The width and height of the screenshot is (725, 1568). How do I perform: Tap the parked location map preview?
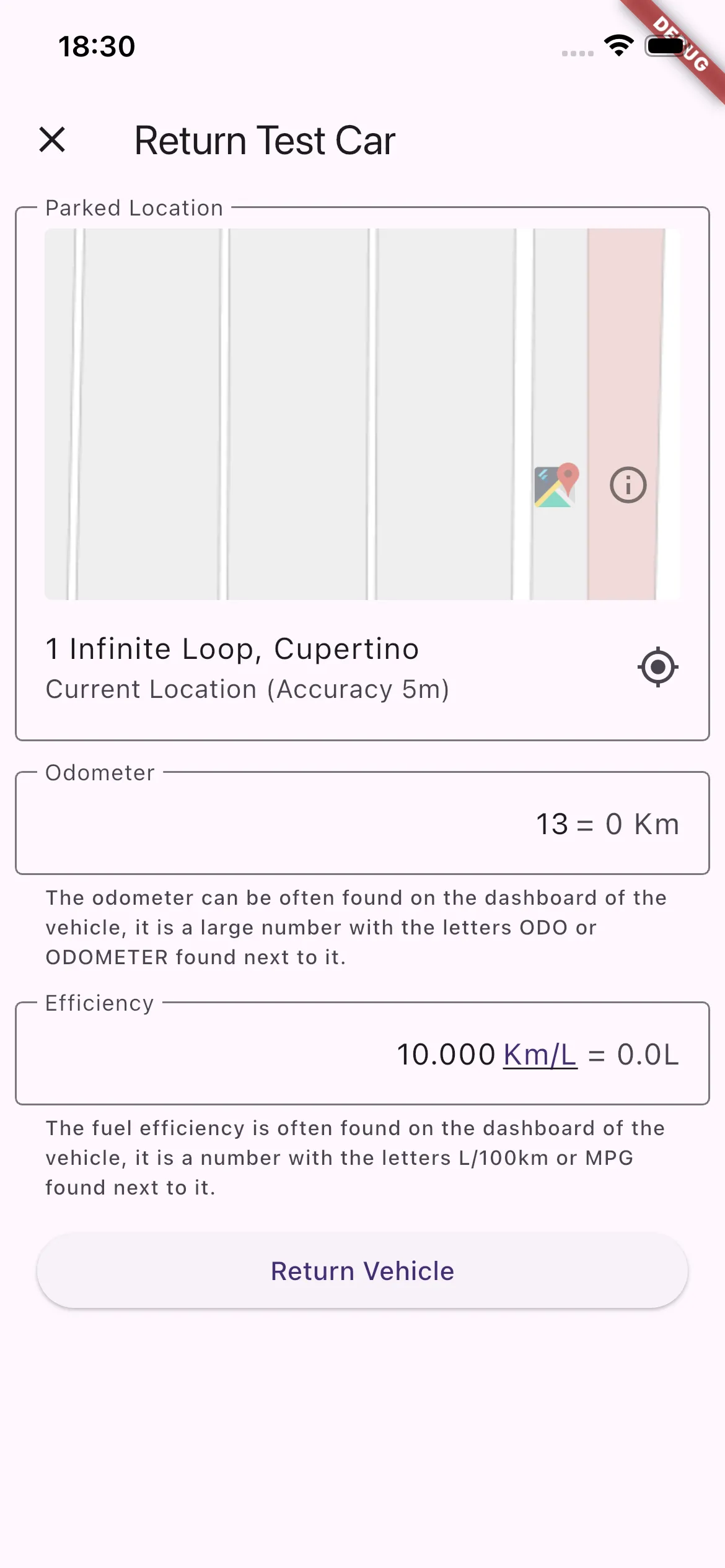362,414
